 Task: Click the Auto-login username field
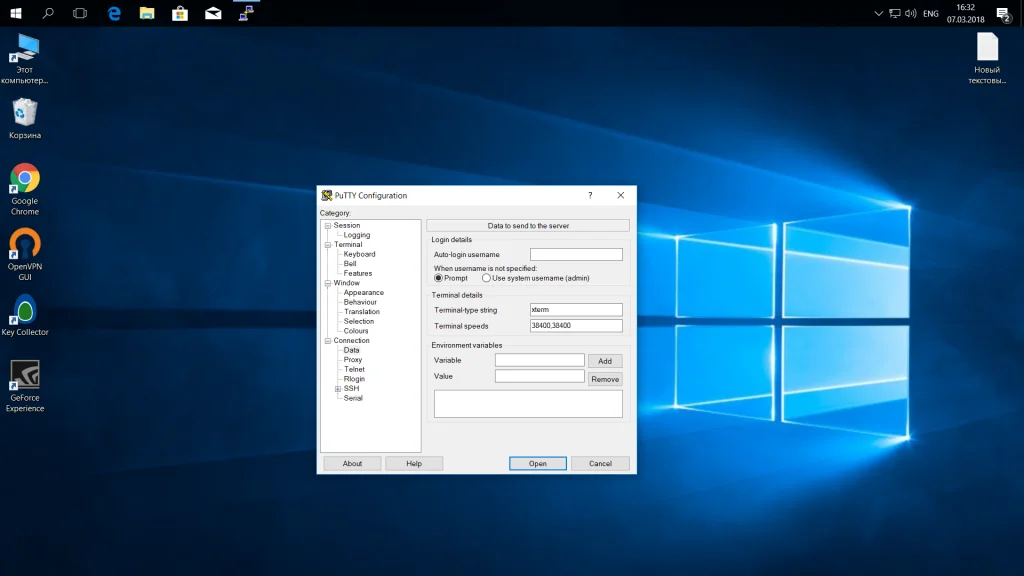click(576, 255)
